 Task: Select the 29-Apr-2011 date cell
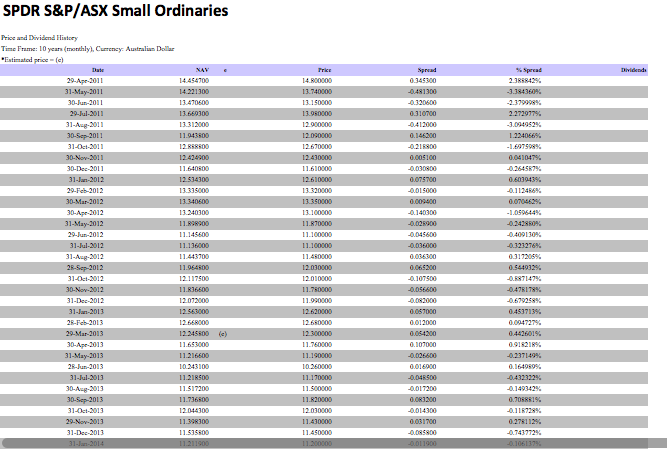[85, 81]
